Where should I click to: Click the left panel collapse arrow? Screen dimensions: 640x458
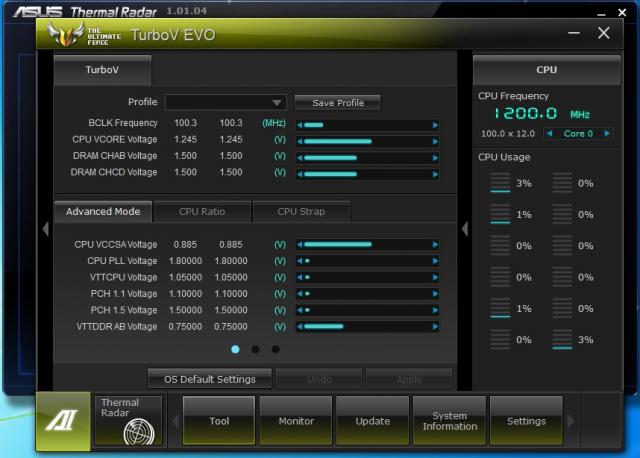(x=44, y=229)
